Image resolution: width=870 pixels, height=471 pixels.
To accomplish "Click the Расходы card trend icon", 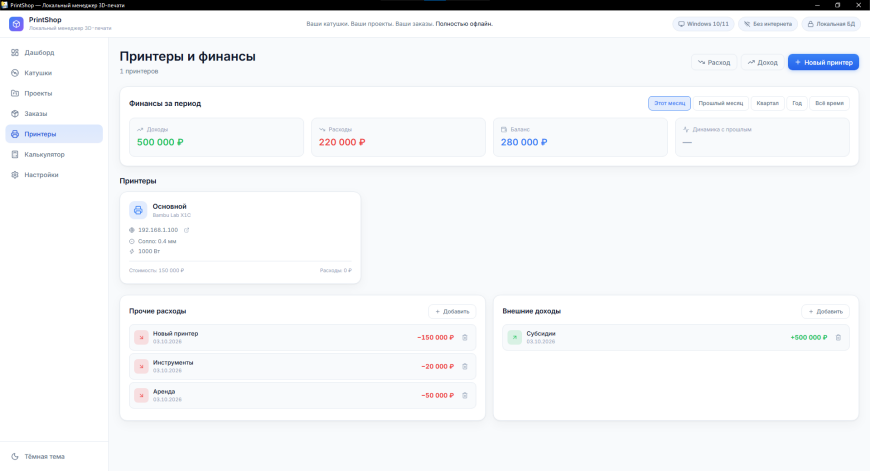I will (322, 129).
